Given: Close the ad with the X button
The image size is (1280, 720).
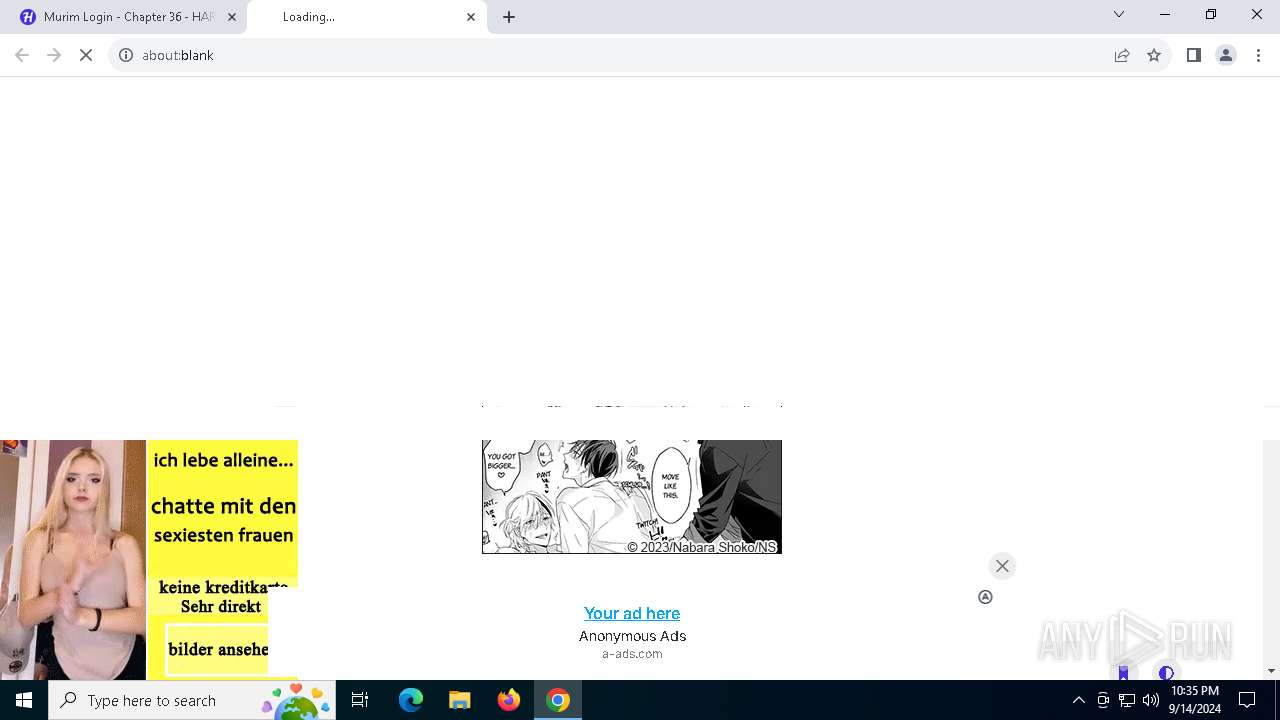Looking at the screenshot, I should coord(1002,566).
